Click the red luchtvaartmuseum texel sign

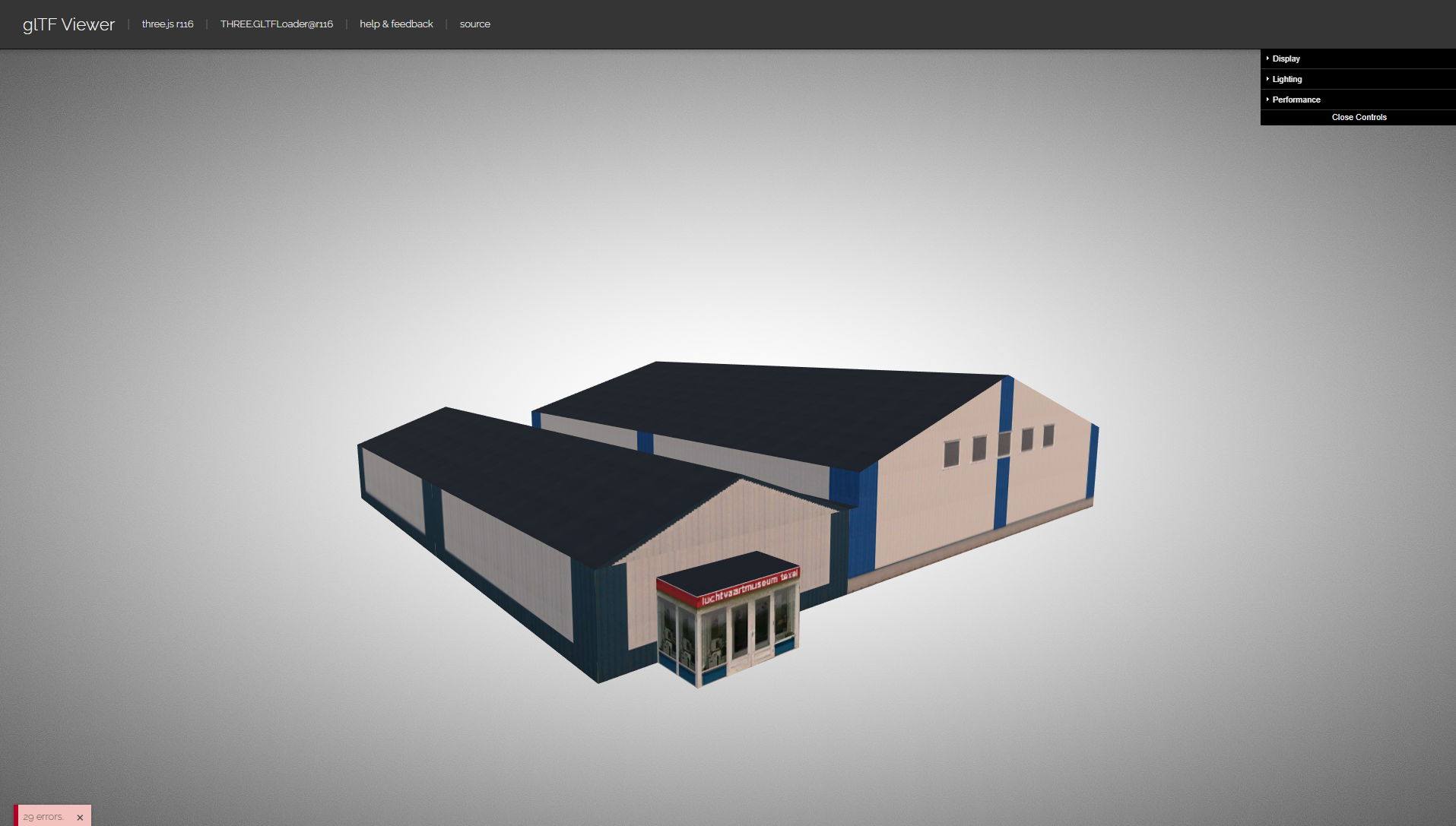747,587
